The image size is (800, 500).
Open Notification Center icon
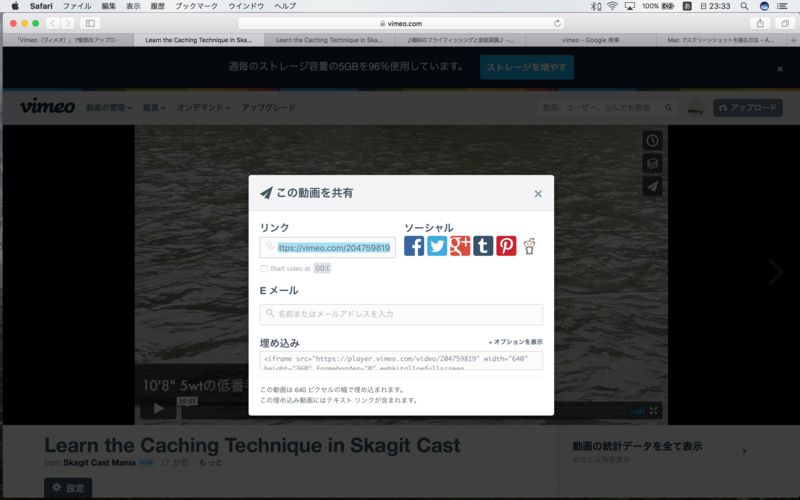[x=782, y=6]
